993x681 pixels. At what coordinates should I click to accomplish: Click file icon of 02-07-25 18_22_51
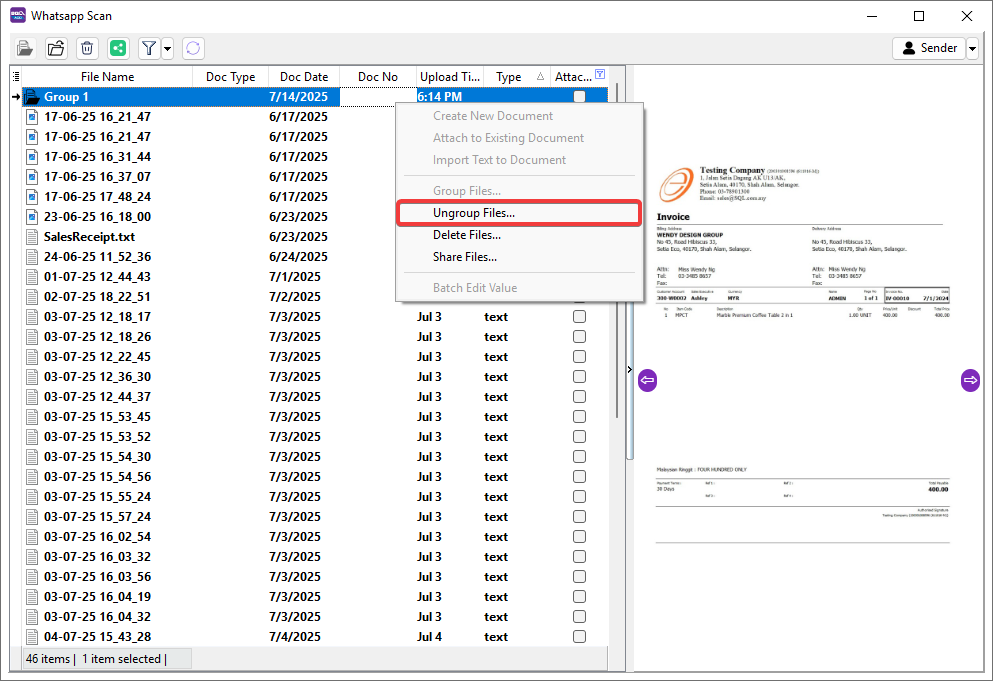click(32, 296)
